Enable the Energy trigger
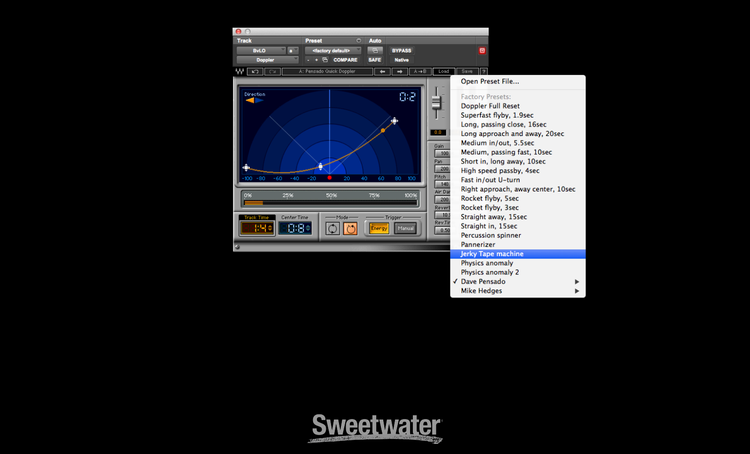Screen dimensions: 750x454 point(379,228)
